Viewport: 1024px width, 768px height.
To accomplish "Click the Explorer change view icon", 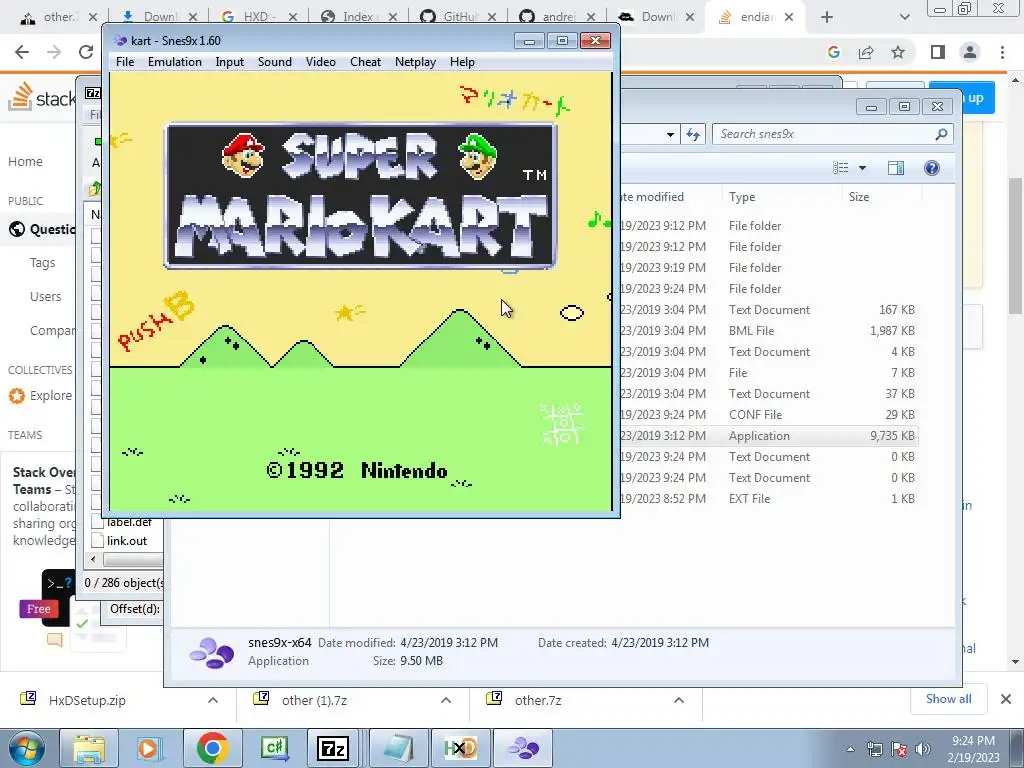I will click(x=840, y=168).
